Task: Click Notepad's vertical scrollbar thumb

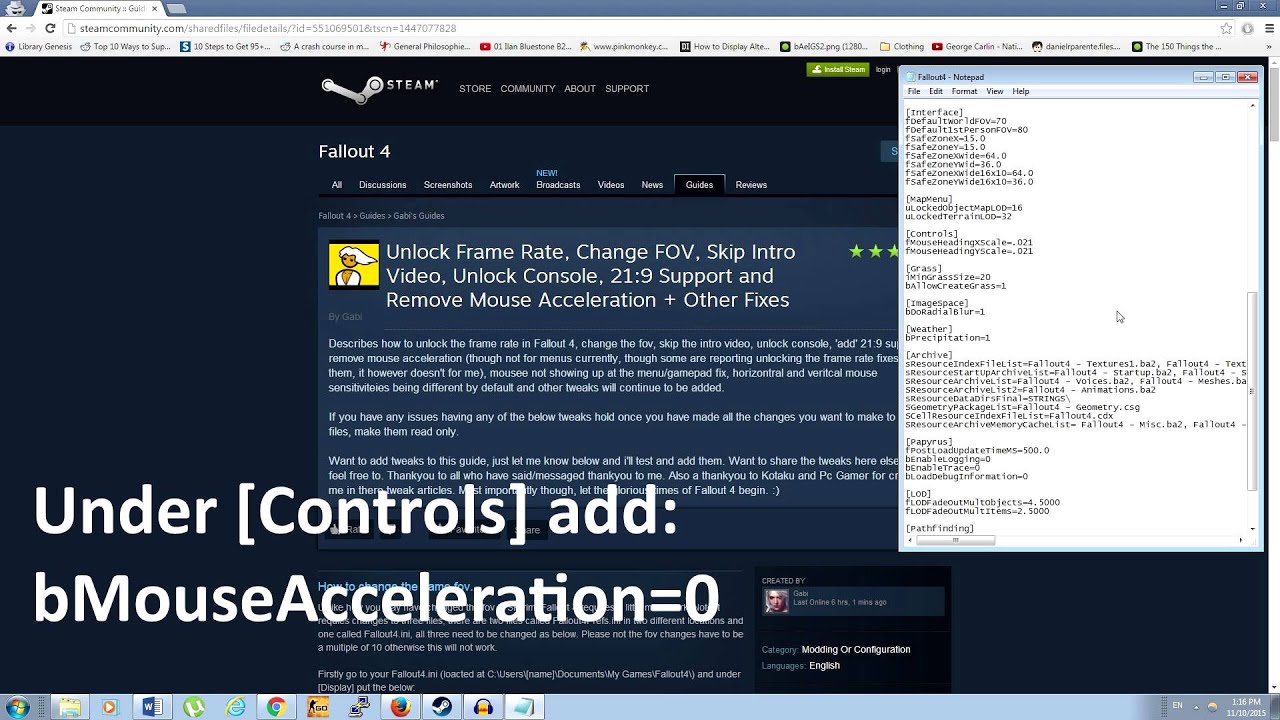Action: point(1253,391)
